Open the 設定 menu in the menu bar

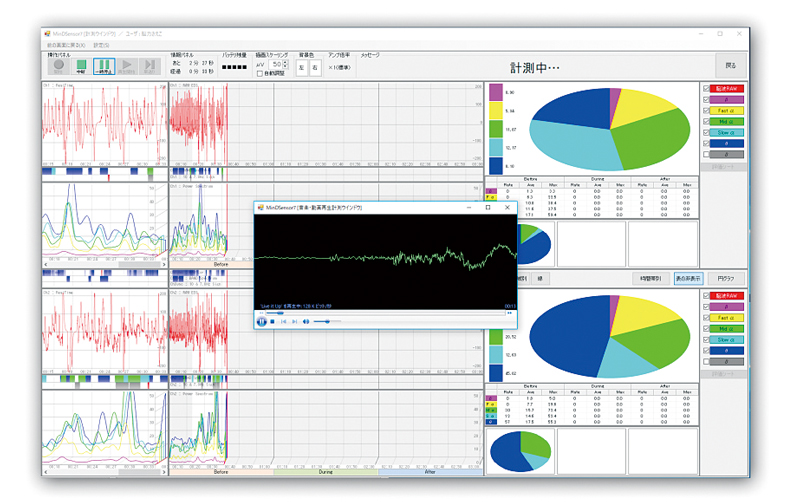(101, 45)
